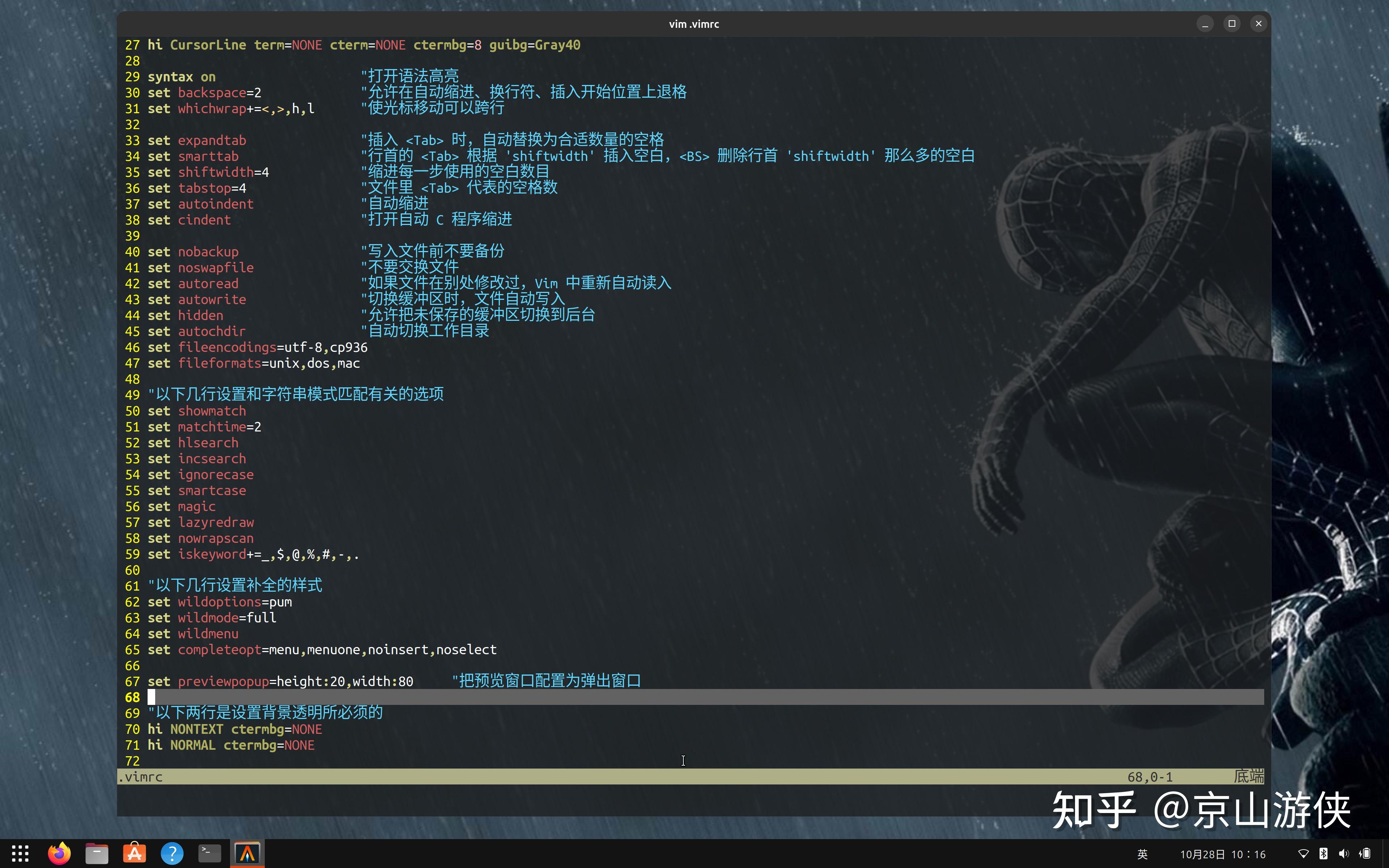Launch the terminal emulator from the taskbar
Screen dimensions: 1389x868
point(209,853)
